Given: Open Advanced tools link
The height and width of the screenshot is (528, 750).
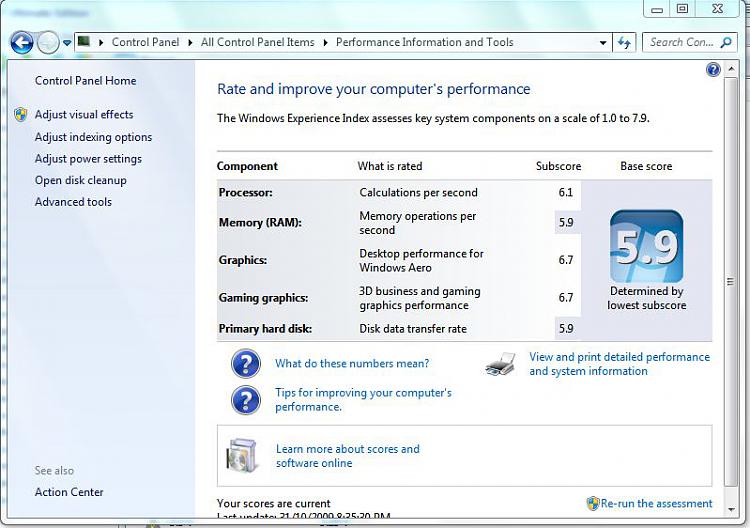Looking at the screenshot, I should (x=73, y=202).
